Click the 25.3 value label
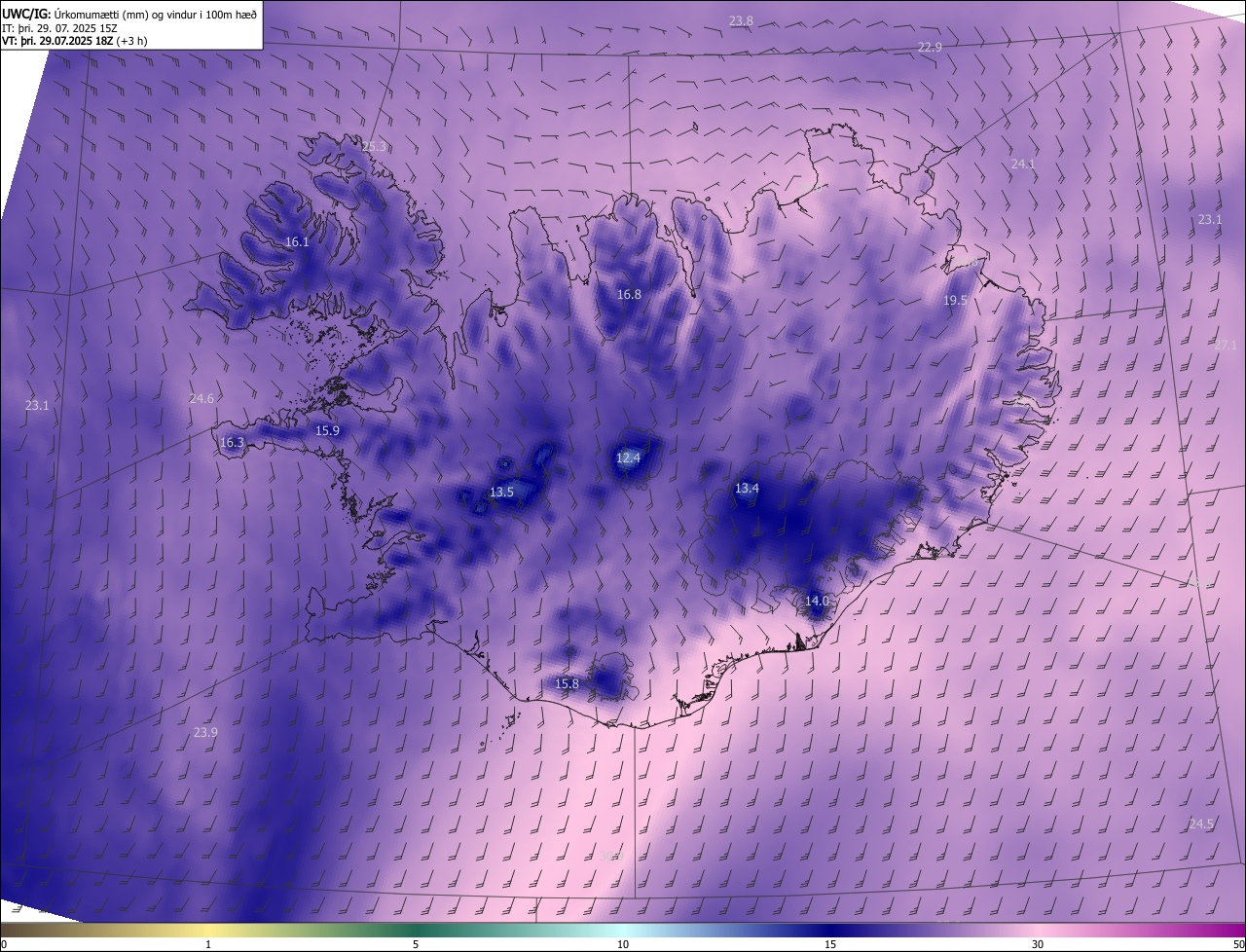1246x952 pixels. pyautogui.click(x=374, y=146)
